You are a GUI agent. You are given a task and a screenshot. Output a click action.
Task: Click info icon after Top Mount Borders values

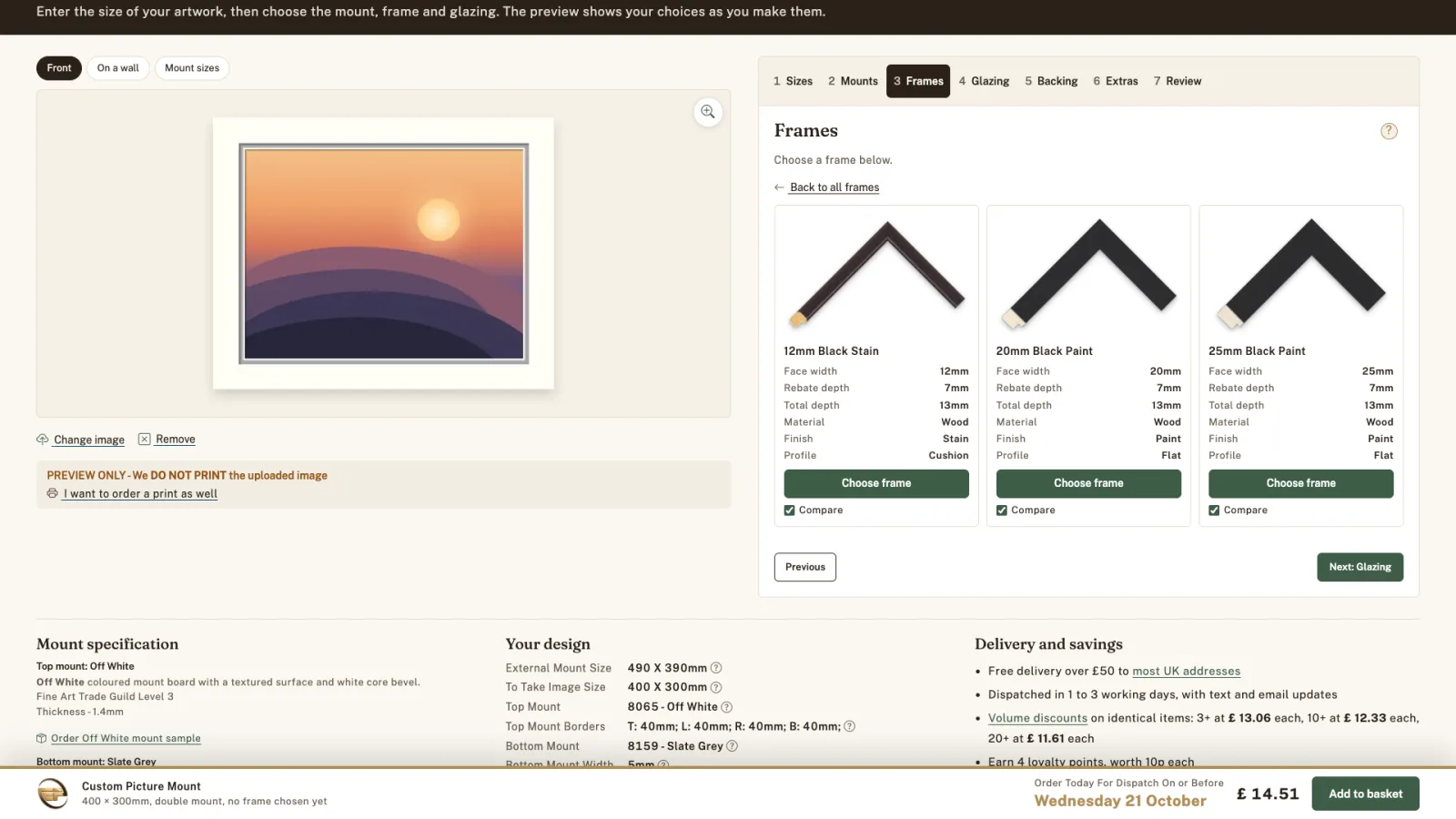pos(850,726)
